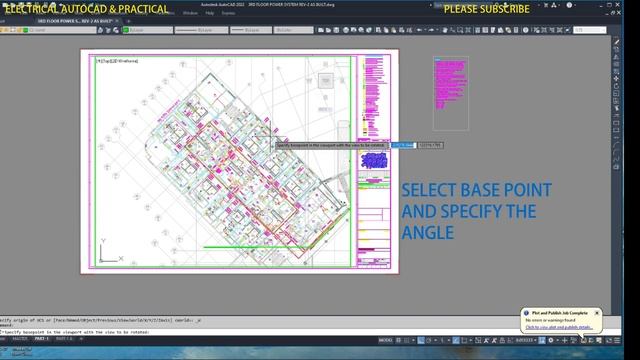
Task: Toggle the grid display in status bar
Action: 398,340
